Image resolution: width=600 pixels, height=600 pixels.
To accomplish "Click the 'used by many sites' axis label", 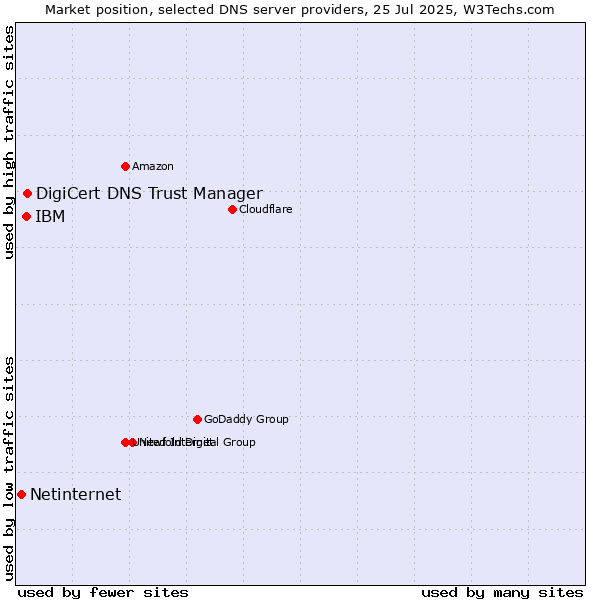I will [x=502, y=593].
